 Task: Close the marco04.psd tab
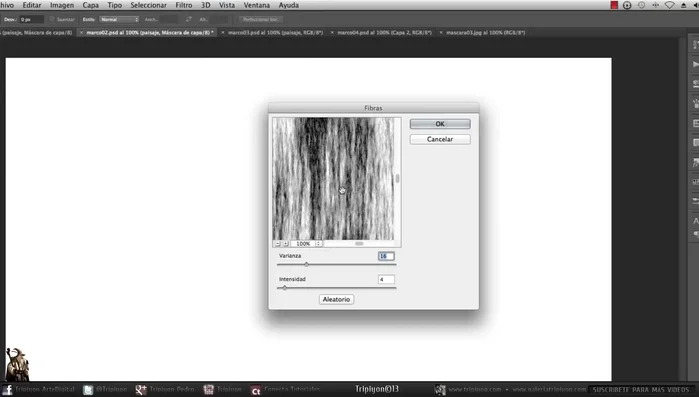click(x=332, y=33)
